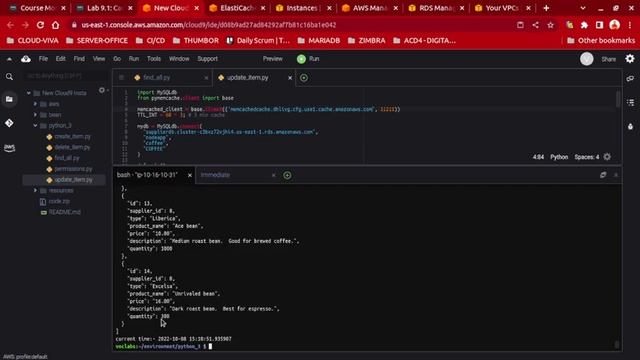Screen dimensions: 640x360
Task: Close the bash terminal tab
Action: pyautogui.click(x=190, y=175)
